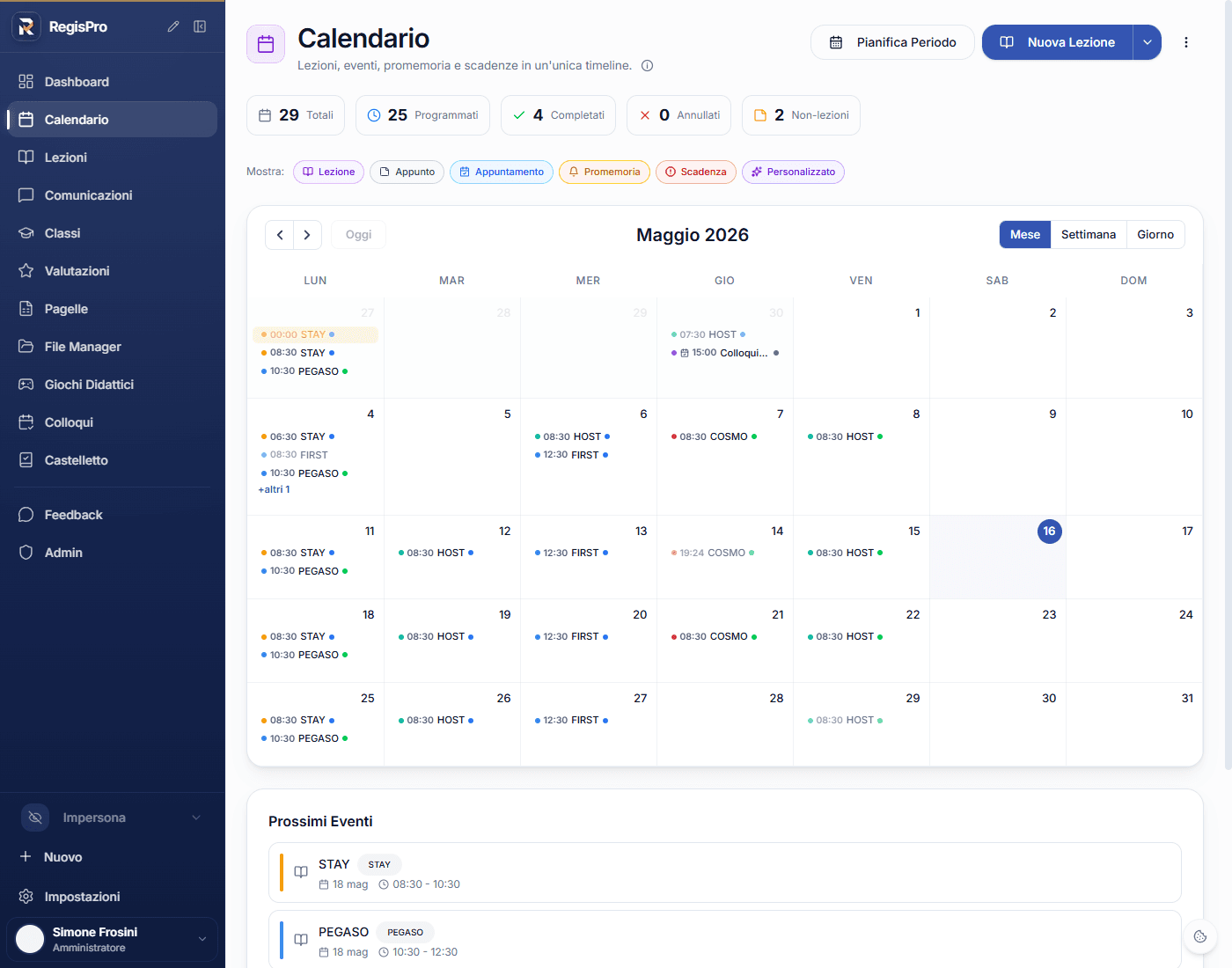The image size is (1232, 968).
Task: Open the 12:30 FIRST event on May 20
Action: pyautogui.click(x=571, y=636)
